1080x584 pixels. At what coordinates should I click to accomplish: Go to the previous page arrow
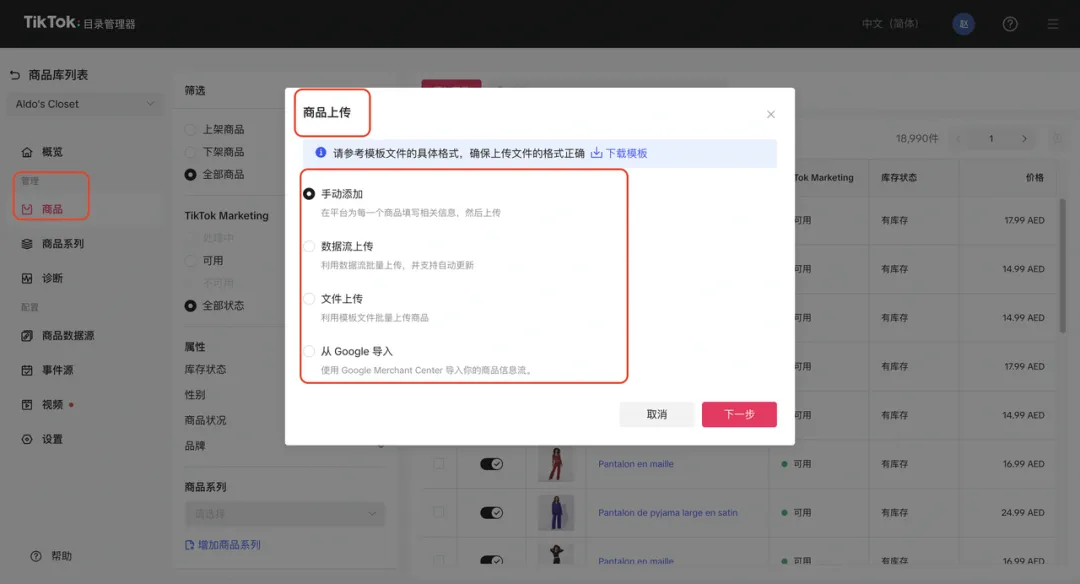point(958,138)
